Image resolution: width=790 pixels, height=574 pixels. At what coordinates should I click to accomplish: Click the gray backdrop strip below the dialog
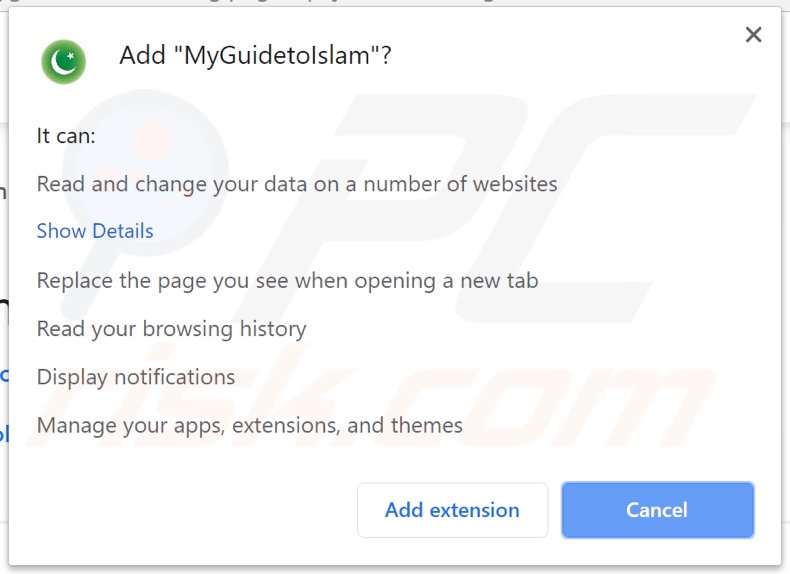(400, 569)
